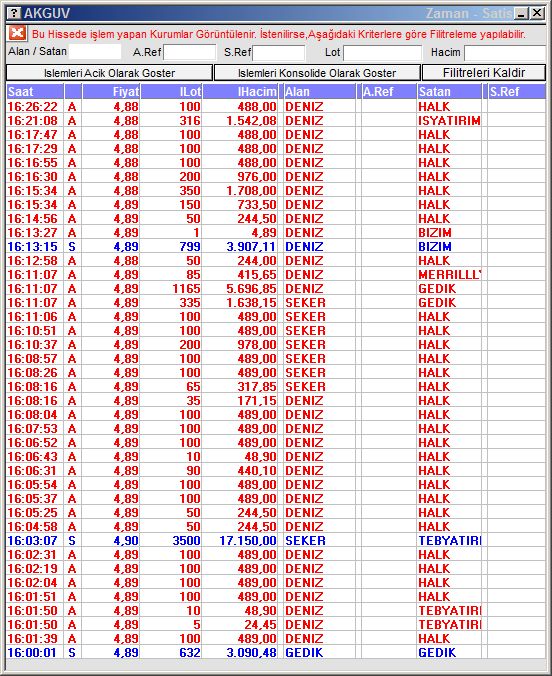
Task: Click the Alan column header
Action: click(x=320, y=92)
